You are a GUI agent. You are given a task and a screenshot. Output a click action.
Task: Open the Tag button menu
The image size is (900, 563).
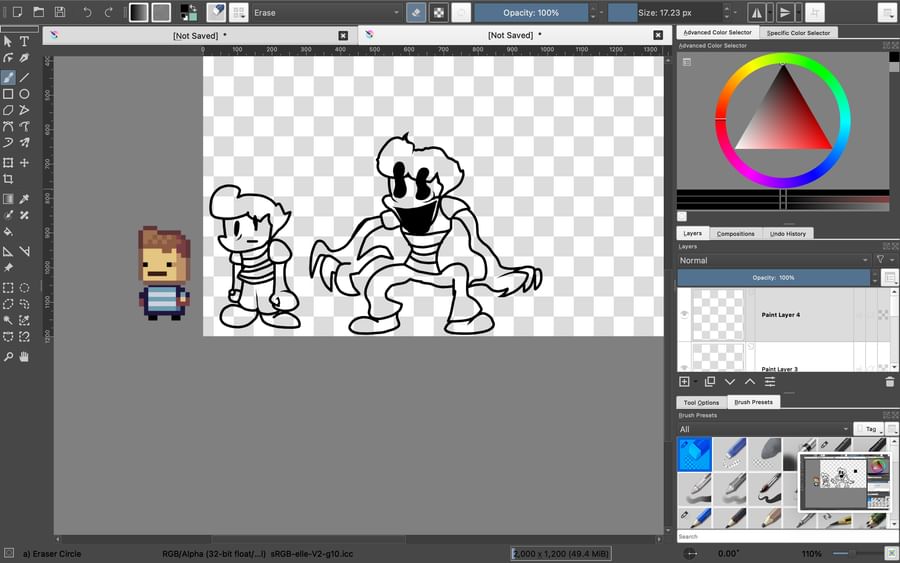coord(870,429)
